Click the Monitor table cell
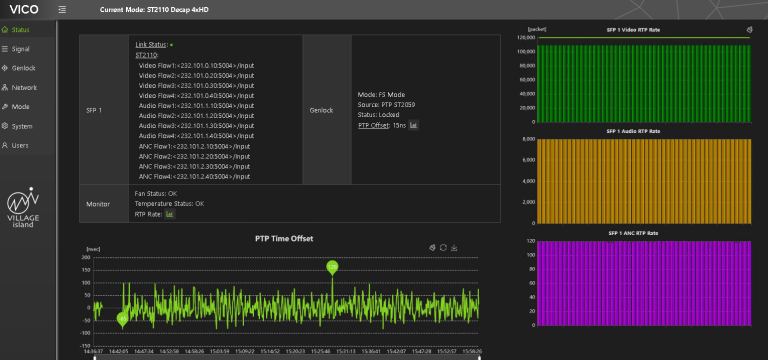The height and width of the screenshot is (360, 768). pos(104,204)
